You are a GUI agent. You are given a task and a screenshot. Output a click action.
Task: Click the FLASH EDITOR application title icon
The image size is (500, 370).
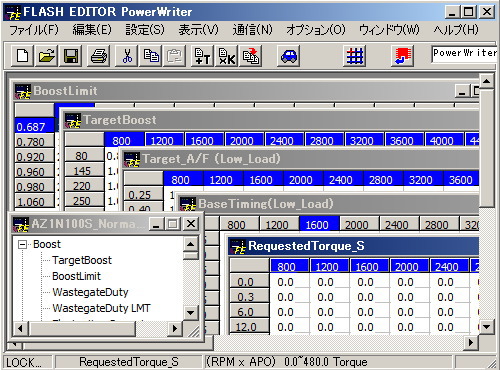click(13, 12)
